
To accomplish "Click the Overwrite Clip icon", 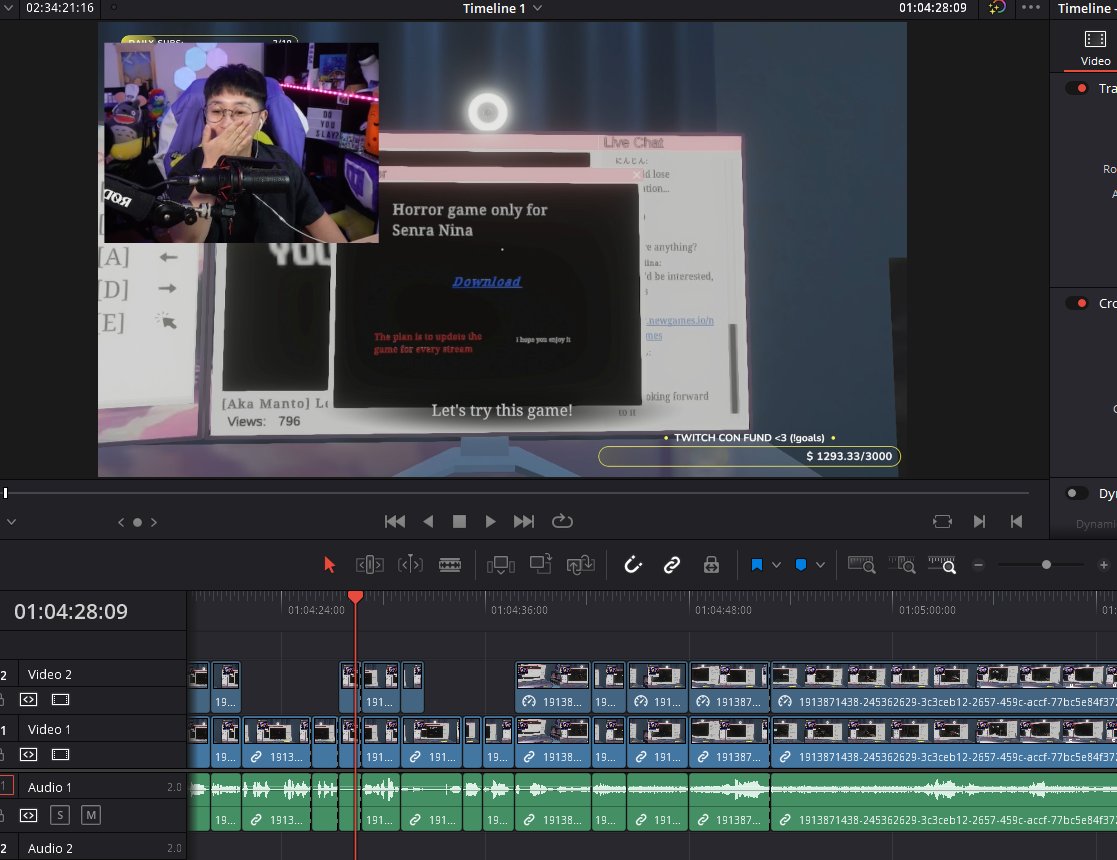I will click(541, 564).
